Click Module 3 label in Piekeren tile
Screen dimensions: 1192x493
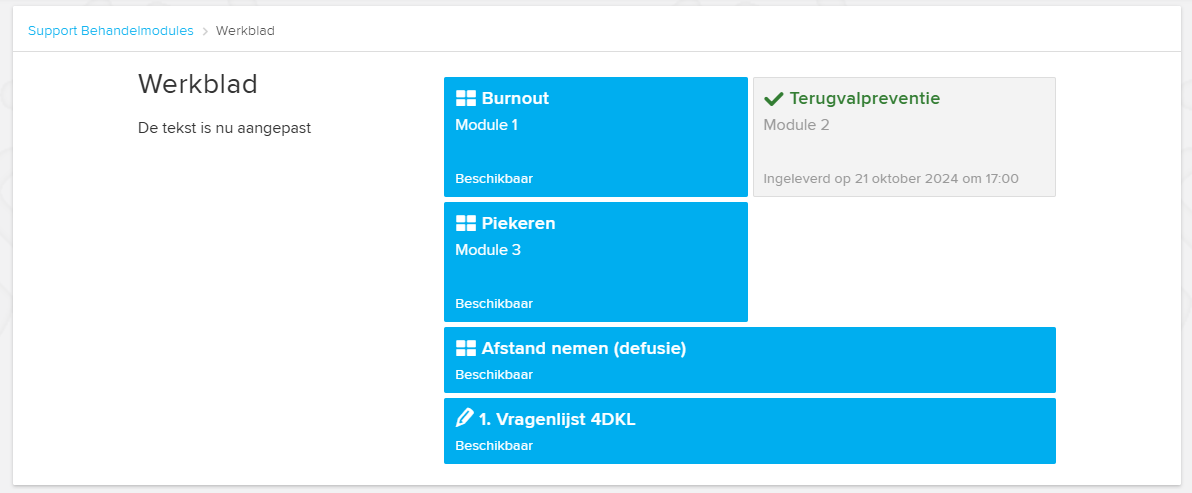[x=488, y=250]
